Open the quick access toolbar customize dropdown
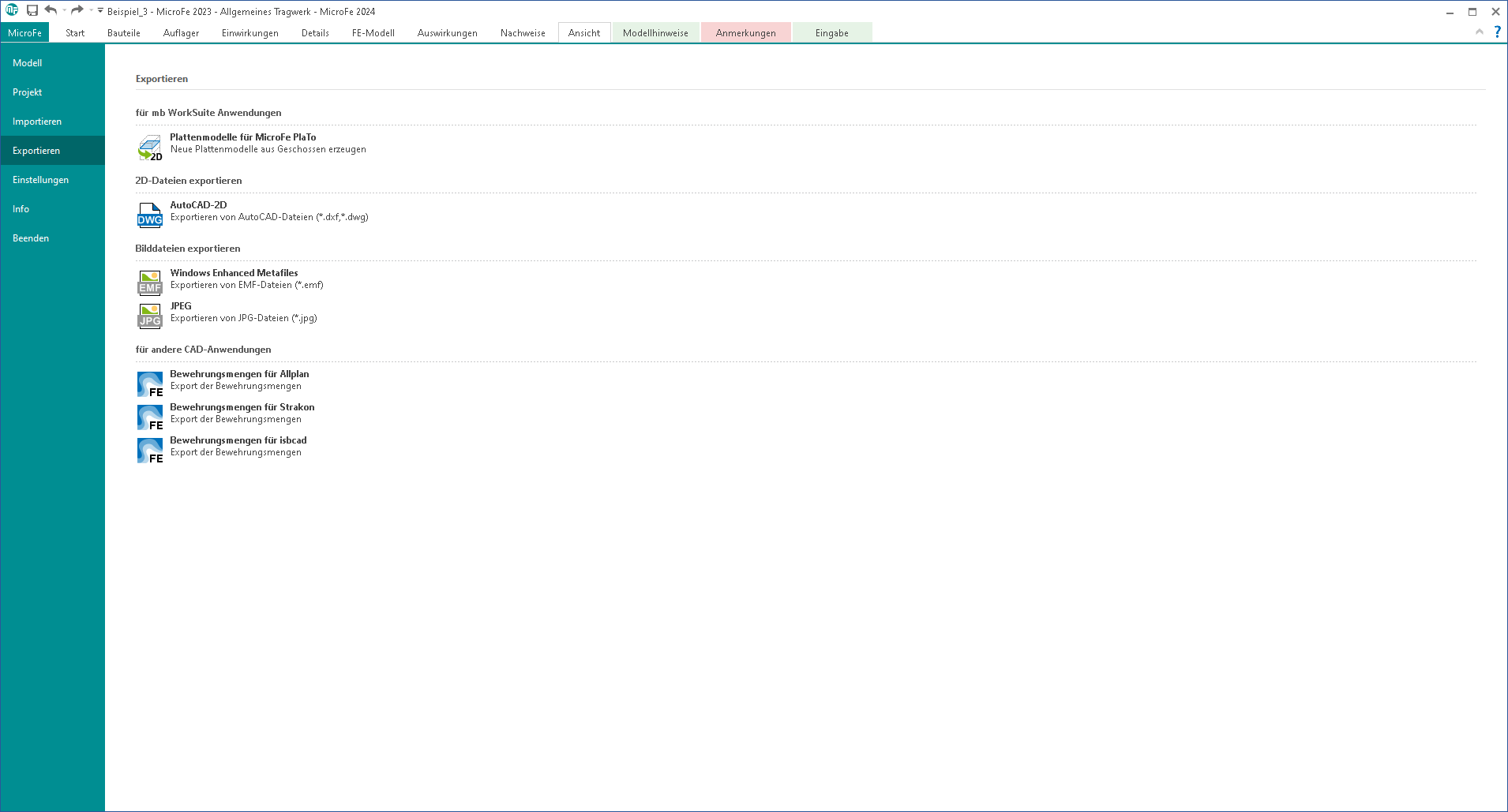Image resolution: width=1508 pixels, height=812 pixels. pyautogui.click(x=100, y=10)
